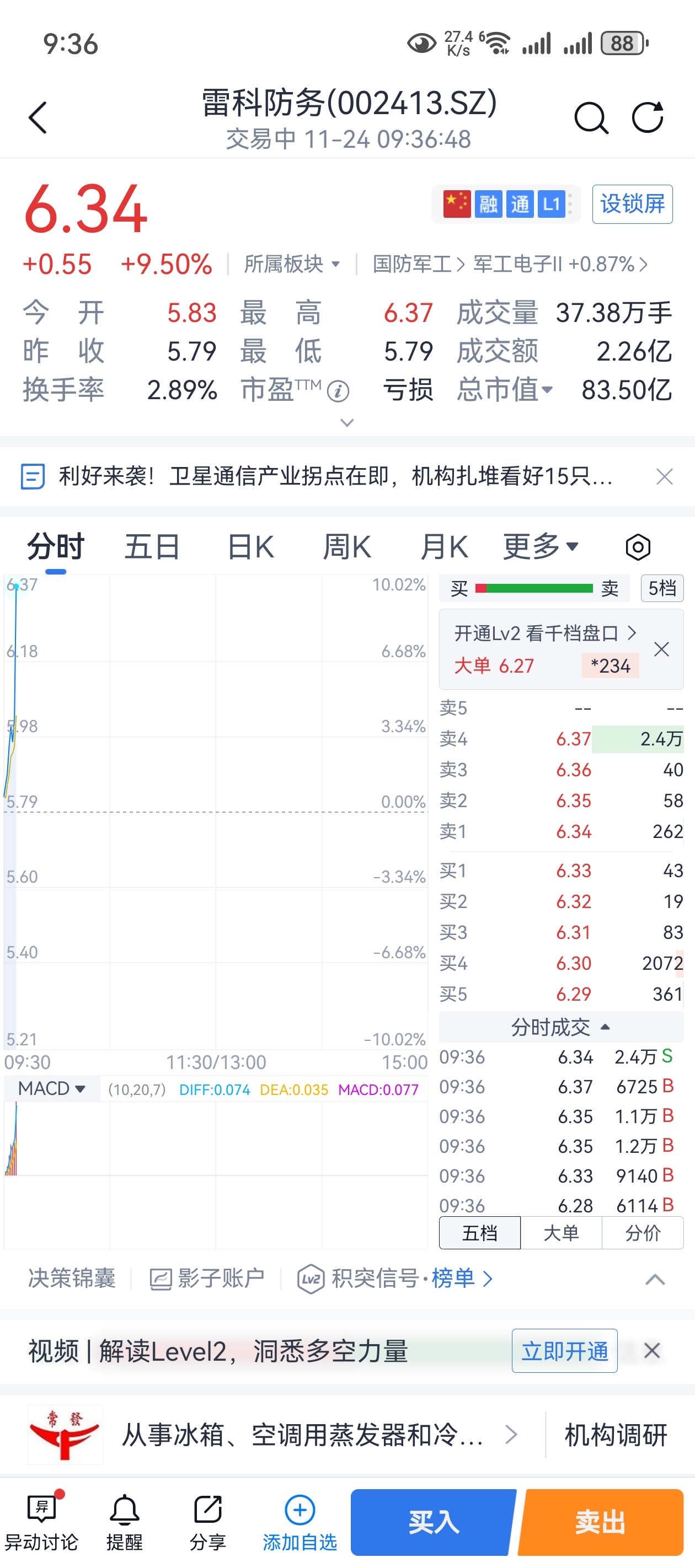This screenshot has height=1568, width=695.
Task: Tap the MACD indicator chart
Action: click(216, 1175)
